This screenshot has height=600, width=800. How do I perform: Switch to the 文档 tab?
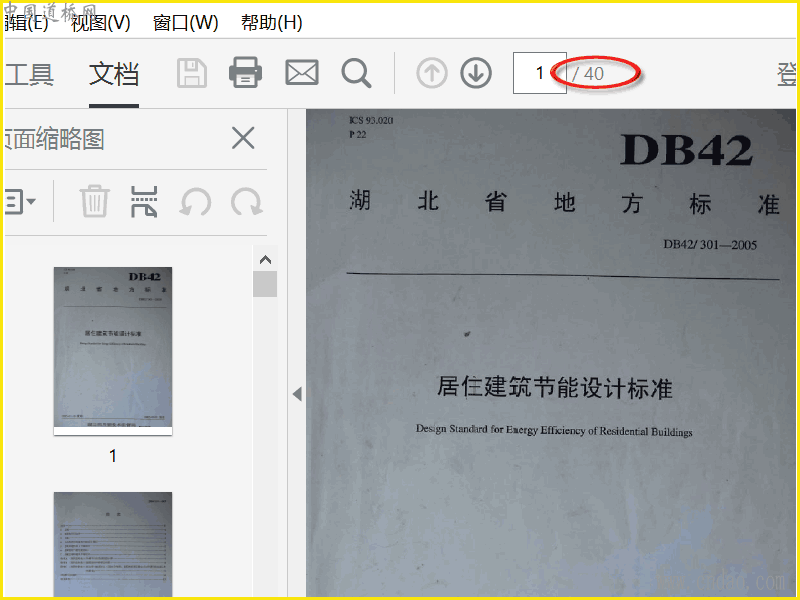(x=114, y=74)
